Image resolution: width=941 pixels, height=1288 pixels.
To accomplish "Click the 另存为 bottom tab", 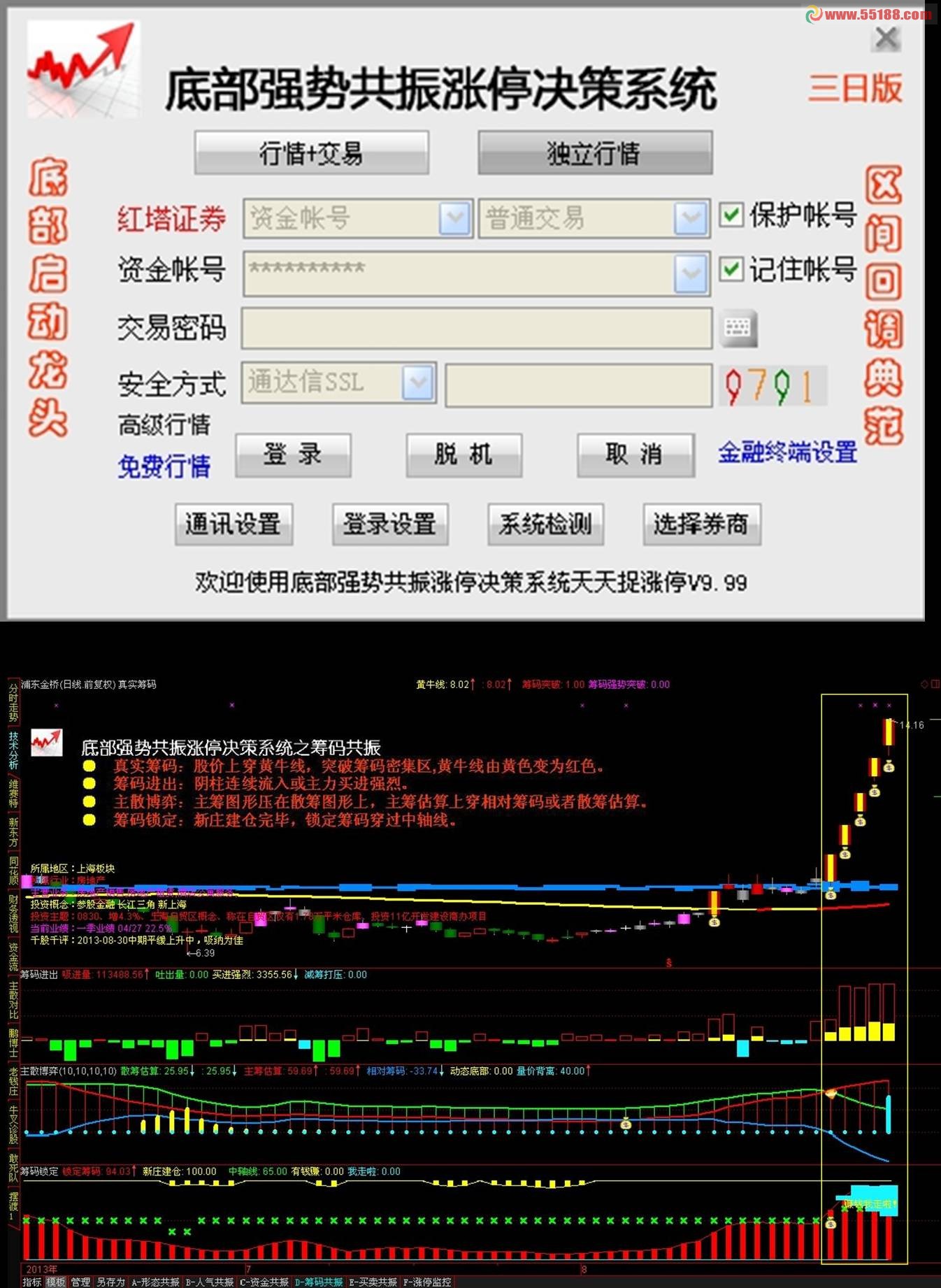I will (x=110, y=1282).
